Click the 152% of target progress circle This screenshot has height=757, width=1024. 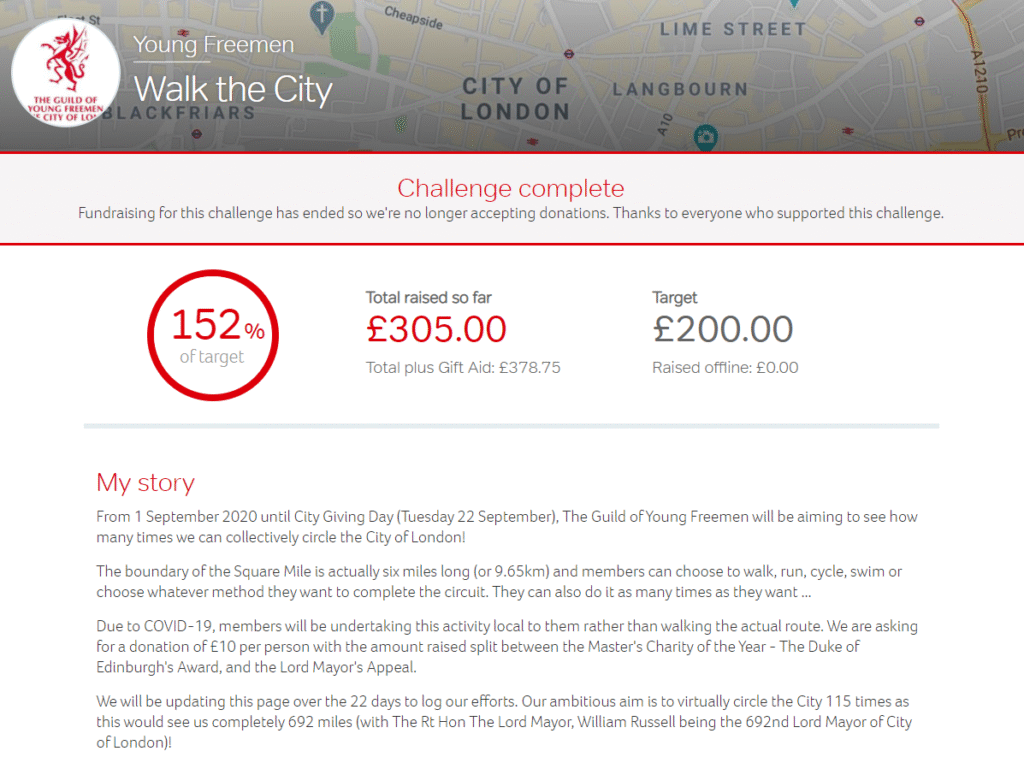[213, 334]
